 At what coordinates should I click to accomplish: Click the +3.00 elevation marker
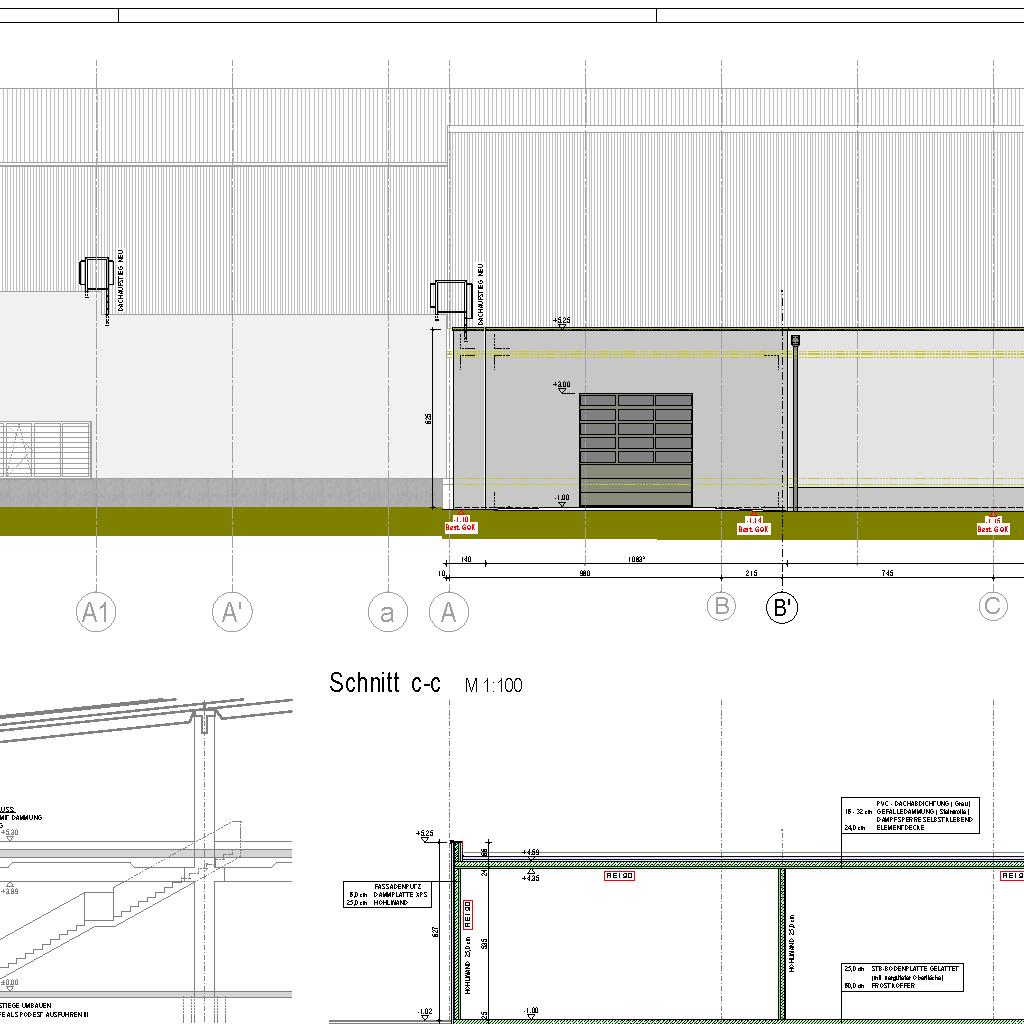point(561,386)
